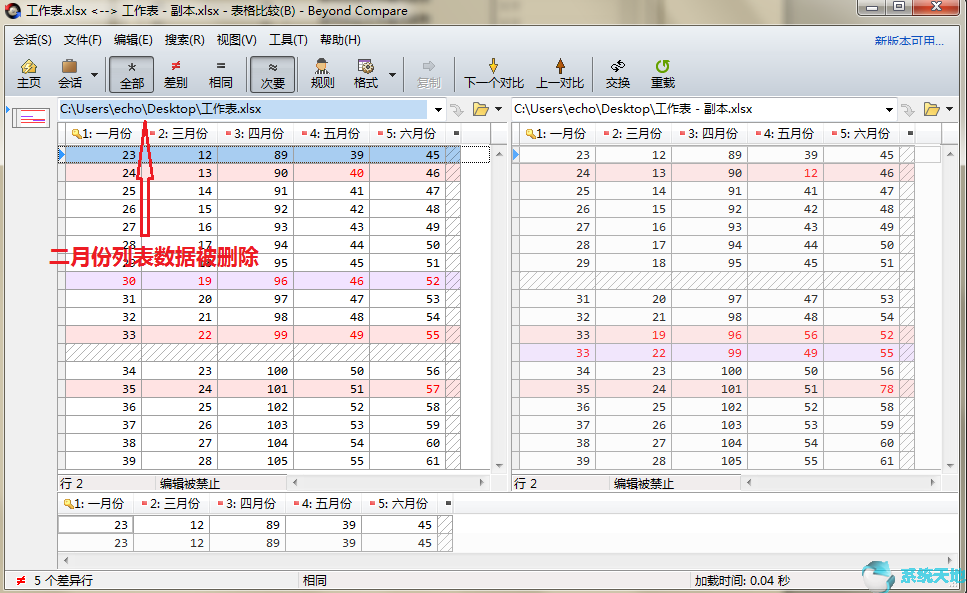
Task: Select right column header 1: 一月份
Action: pyautogui.click(x=558, y=133)
